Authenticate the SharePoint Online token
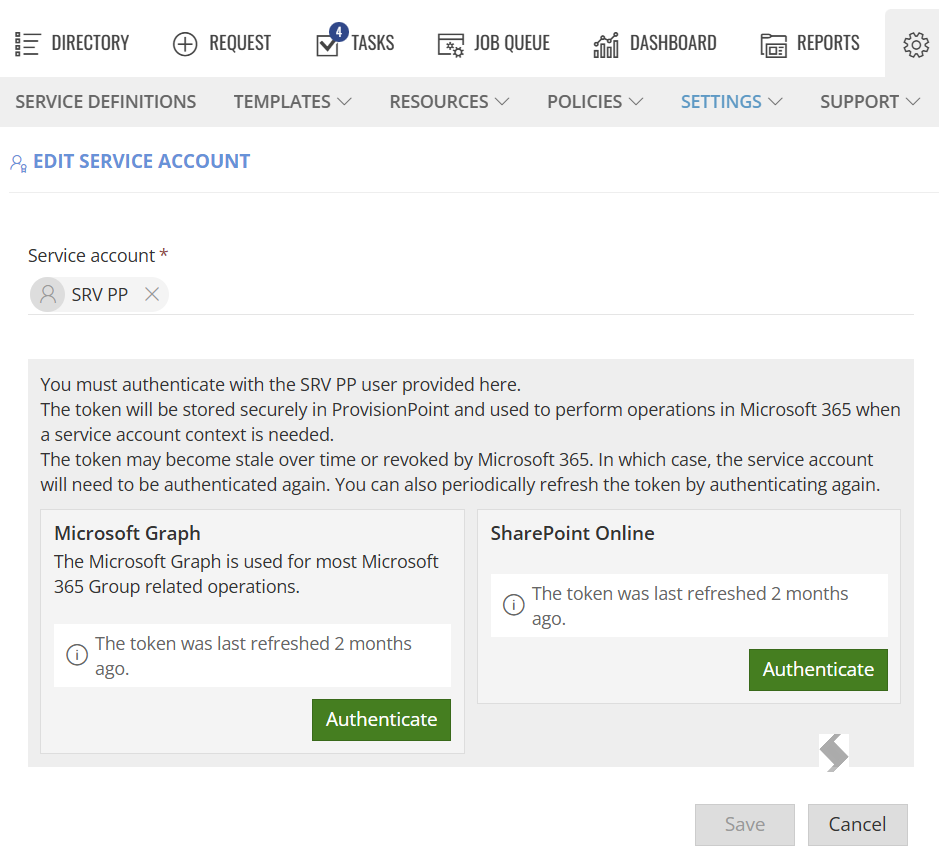Screen dimensions: 939x853 818,670
